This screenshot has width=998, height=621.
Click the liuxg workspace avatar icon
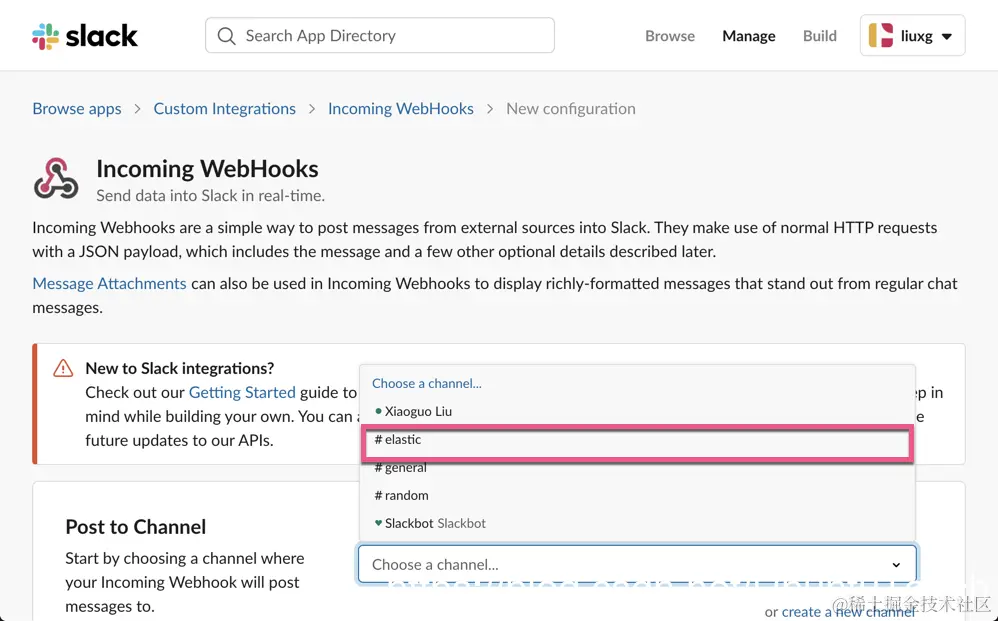click(x=881, y=36)
